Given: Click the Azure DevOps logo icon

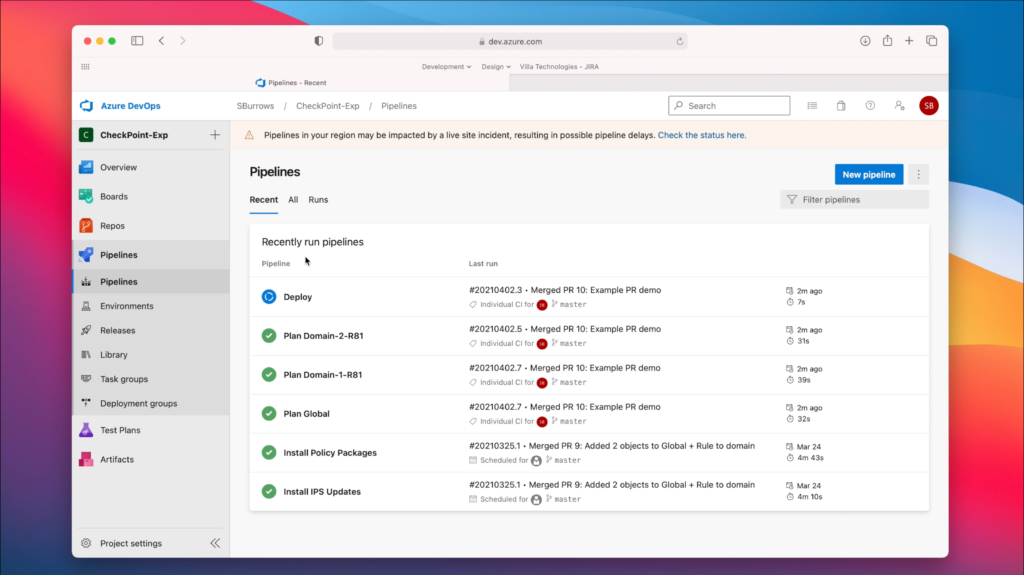Looking at the screenshot, I should point(86,106).
